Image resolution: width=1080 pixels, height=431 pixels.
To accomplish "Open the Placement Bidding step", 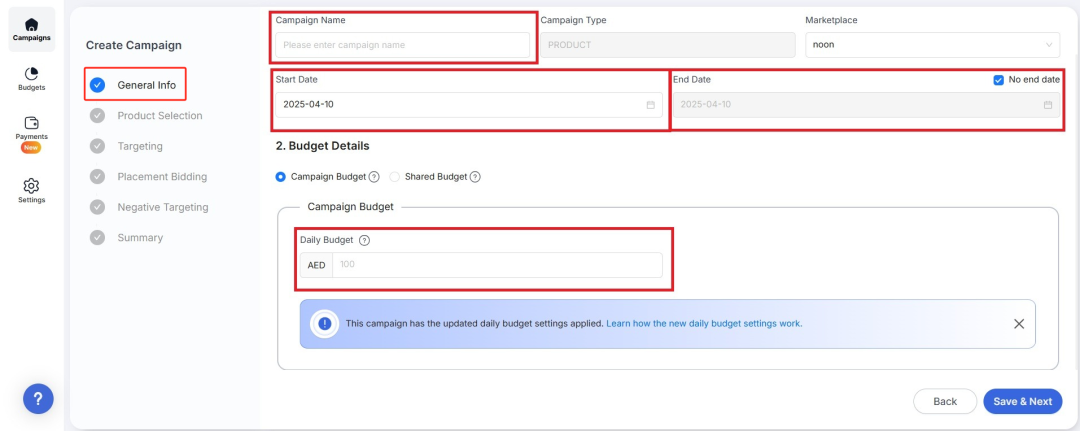I will pos(162,177).
